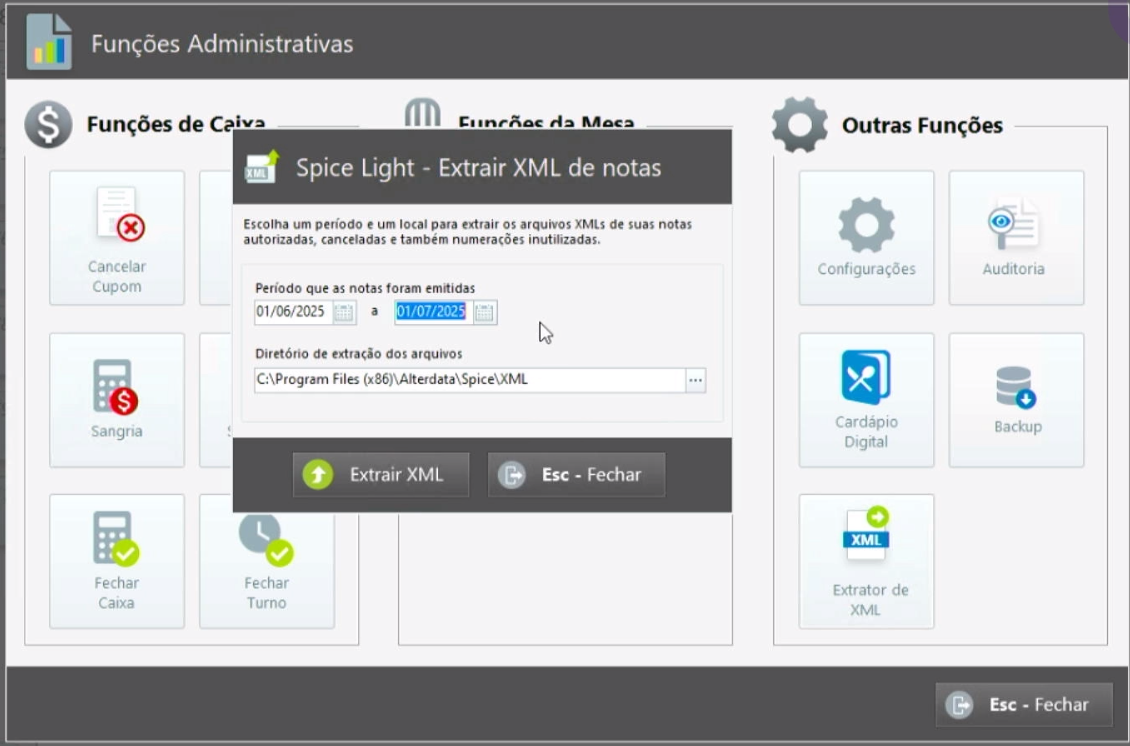The width and height of the screenshot is (1130, 746).
Task: Close the dialog with Esc - Fechar
Action: [576, 474]
